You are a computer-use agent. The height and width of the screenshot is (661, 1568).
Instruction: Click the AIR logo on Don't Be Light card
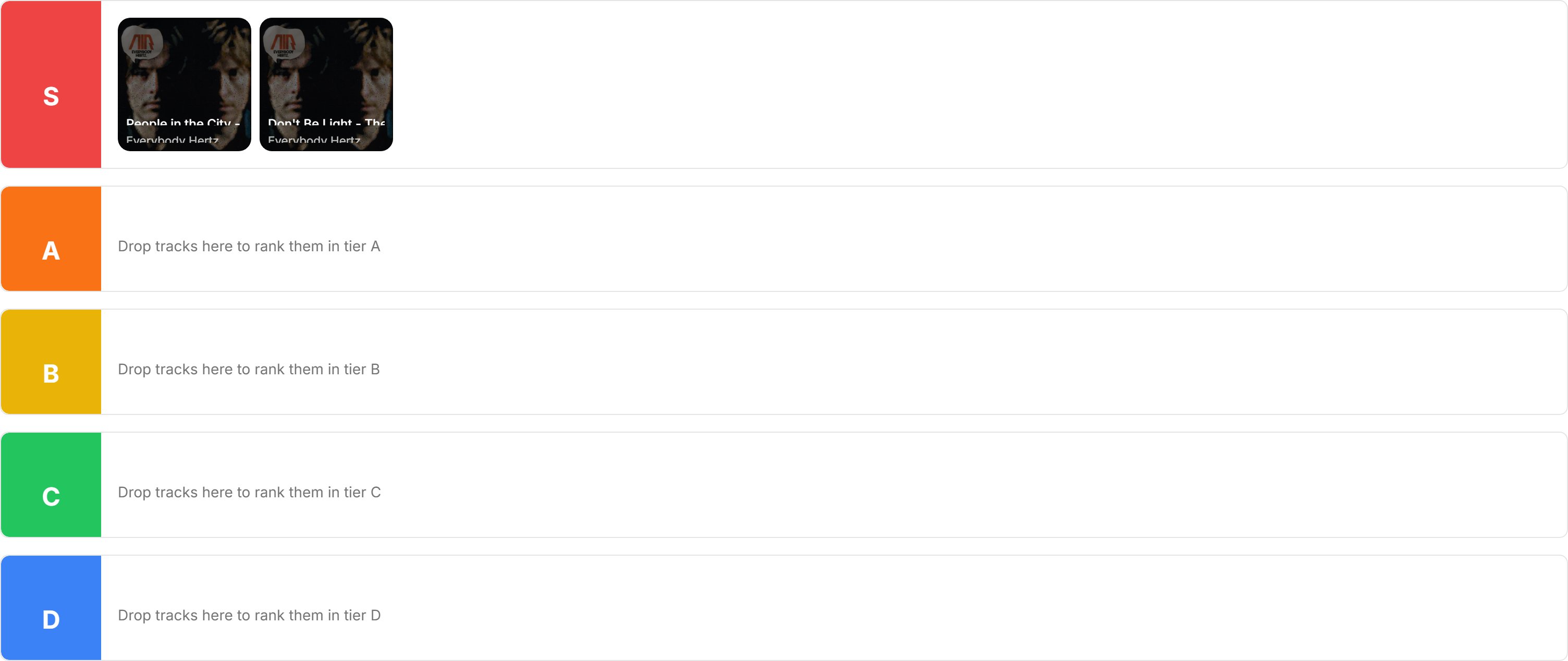click(284, 43)
